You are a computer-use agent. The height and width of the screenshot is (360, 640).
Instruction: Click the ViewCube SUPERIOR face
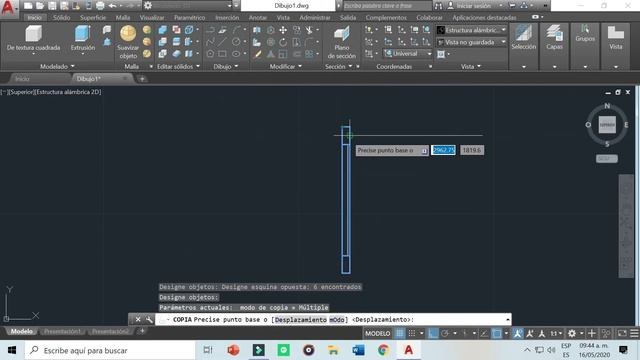pos(607,124)
